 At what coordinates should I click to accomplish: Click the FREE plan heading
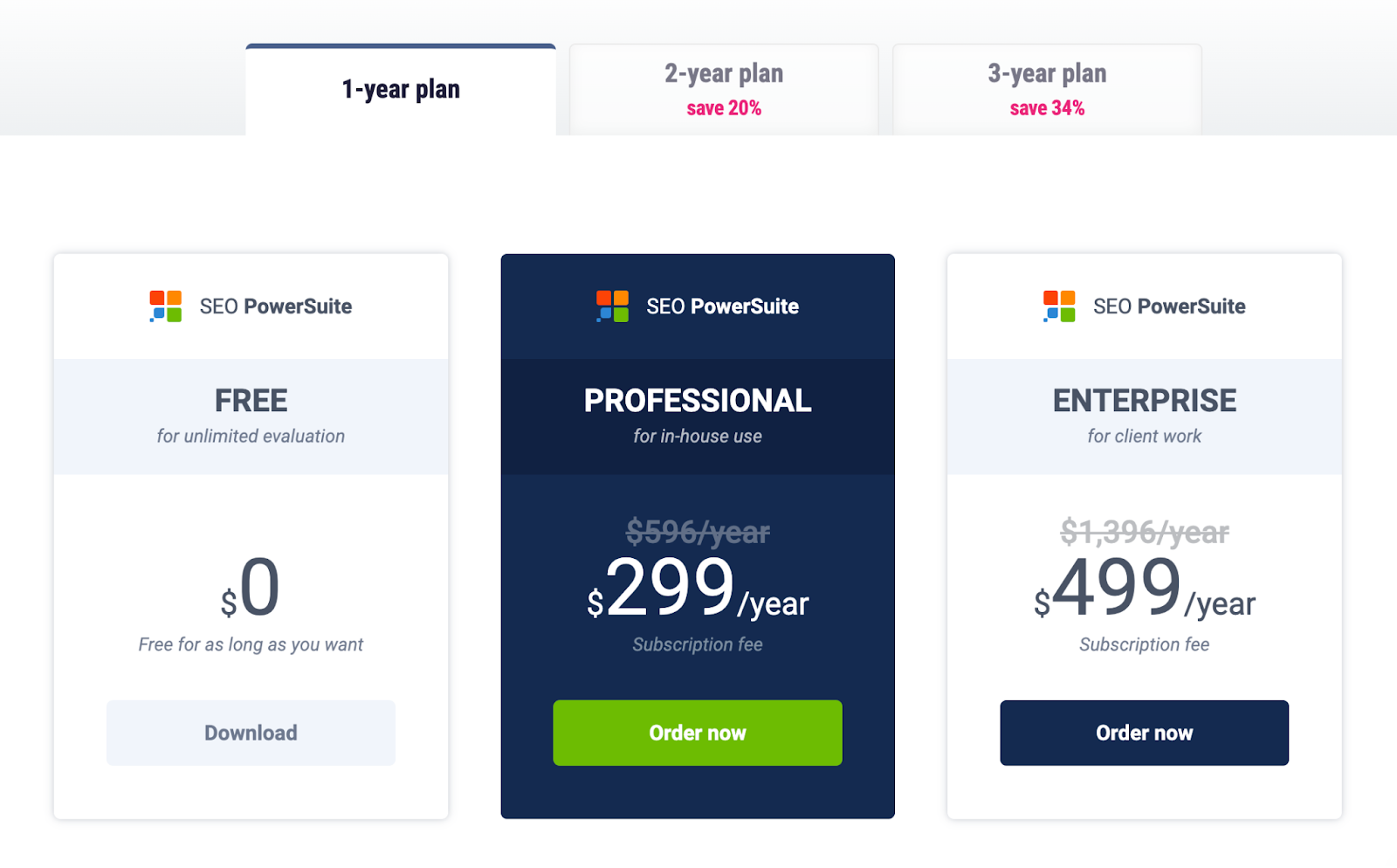pos(251,401)
